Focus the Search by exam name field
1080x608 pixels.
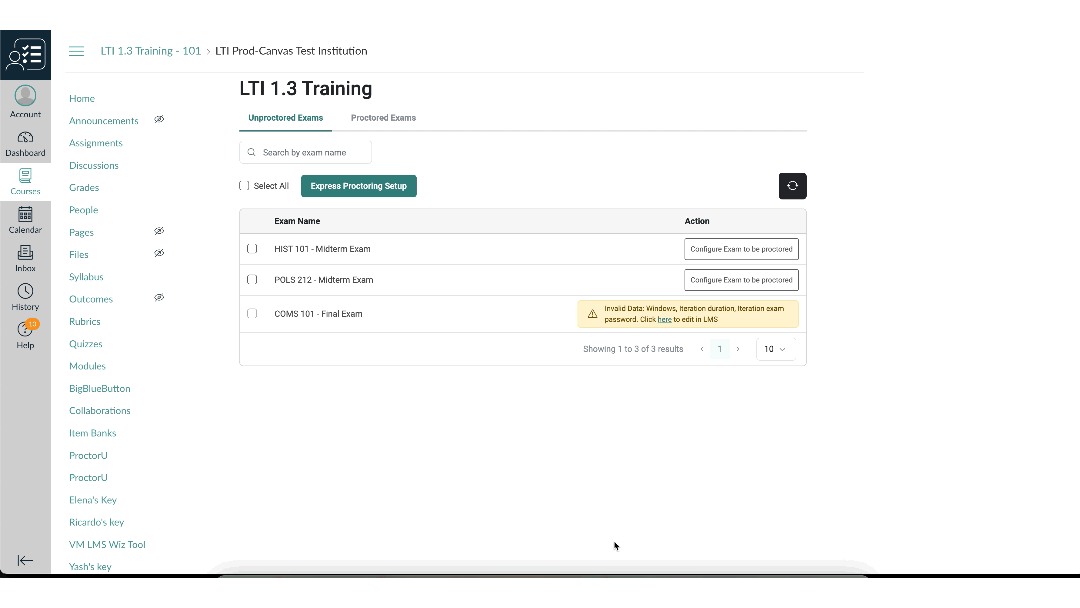pos(305,152)
